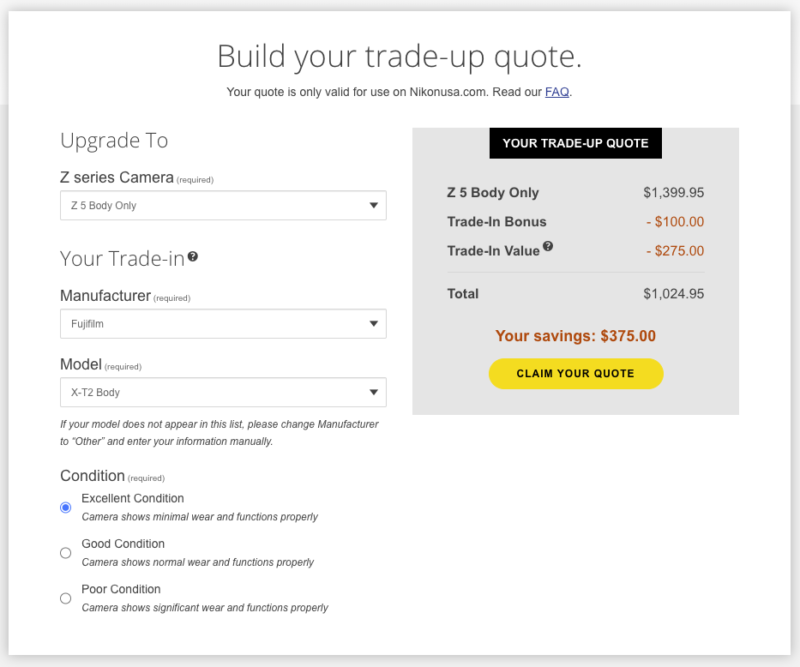
Task: Pick Poor Condition radio option
Action: [x=66, y=598]
